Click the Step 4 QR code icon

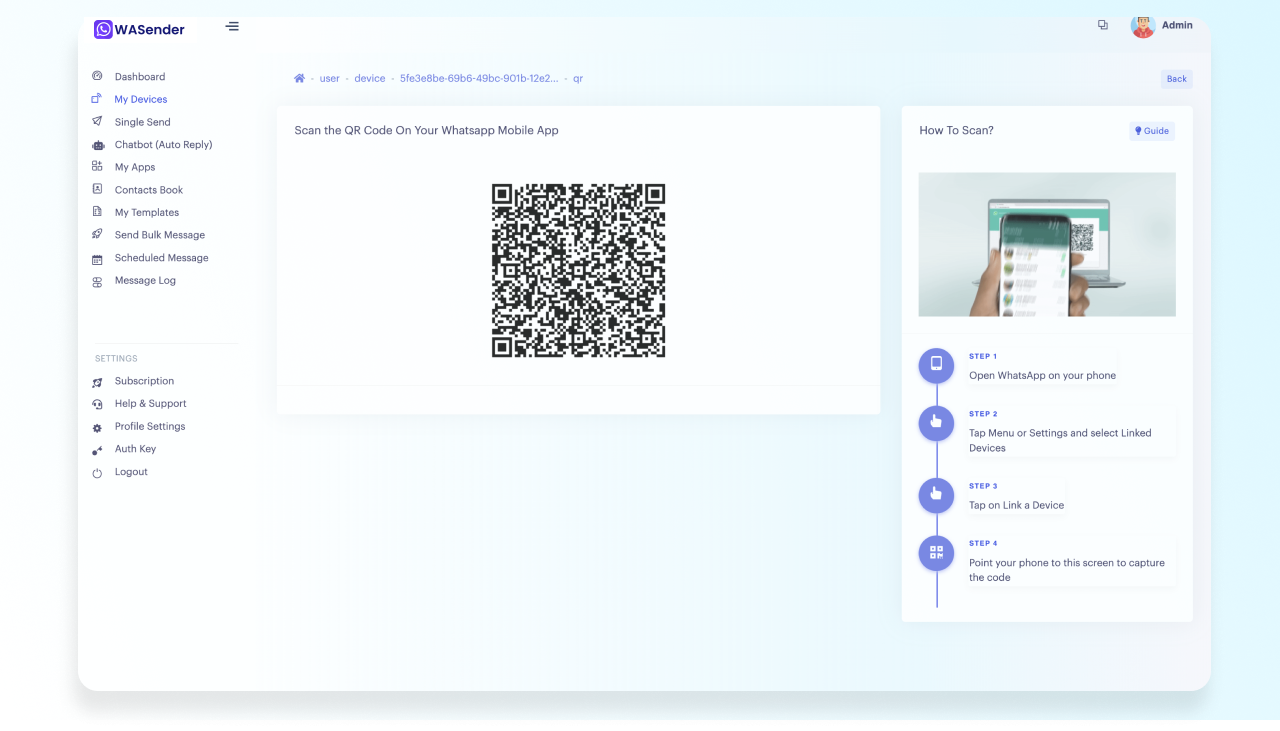click(936, 552)
